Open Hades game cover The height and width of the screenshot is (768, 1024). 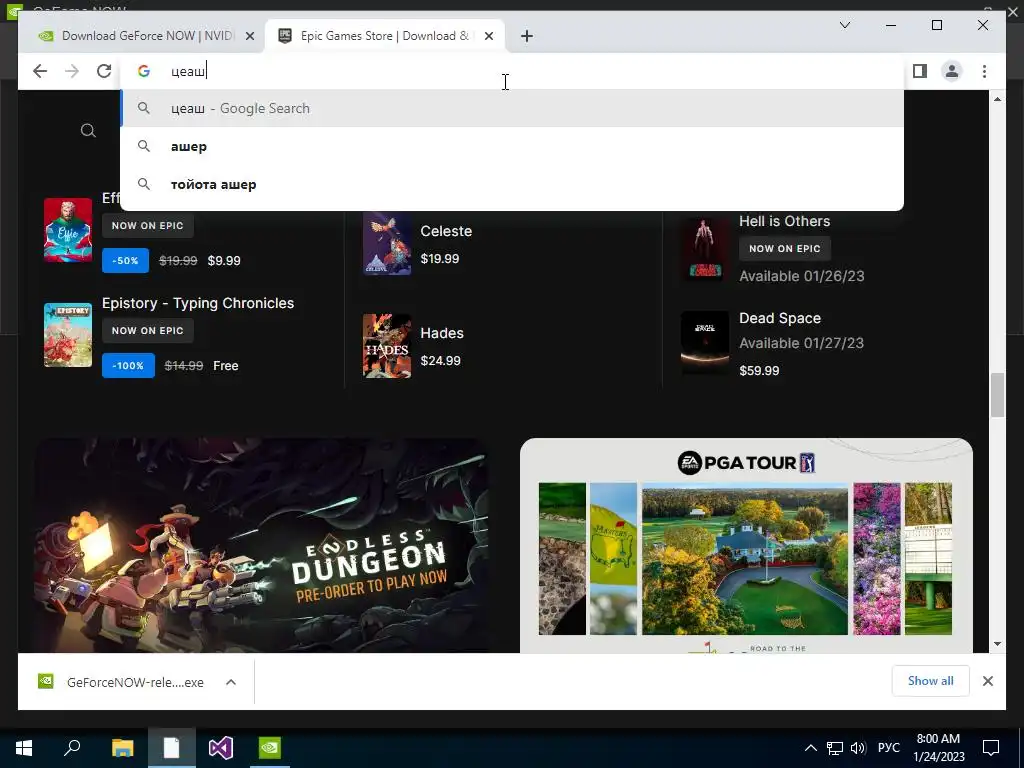click(387, 345)
